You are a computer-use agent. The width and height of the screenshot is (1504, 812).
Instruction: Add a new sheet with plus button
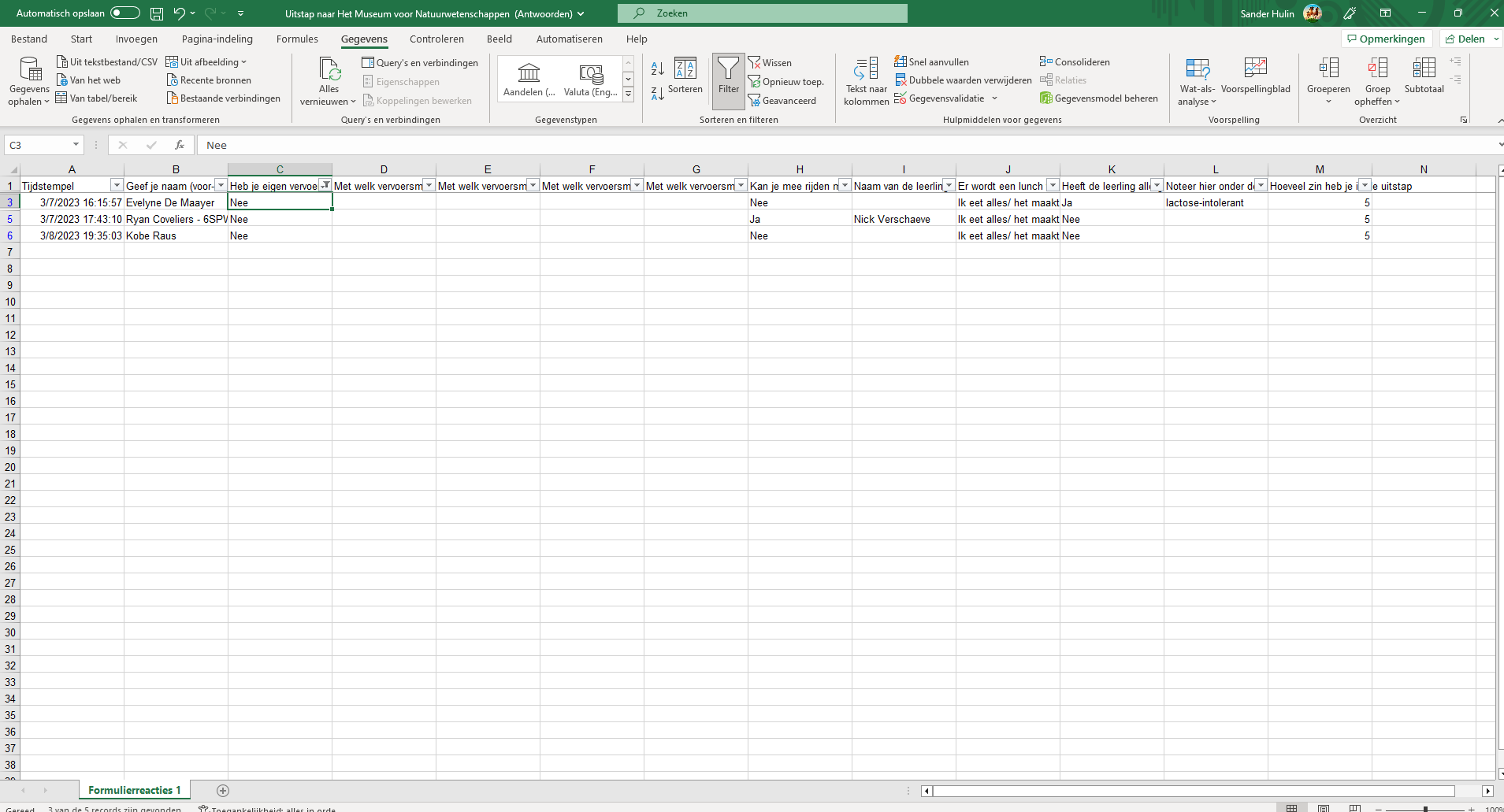[x=223, y=791]
